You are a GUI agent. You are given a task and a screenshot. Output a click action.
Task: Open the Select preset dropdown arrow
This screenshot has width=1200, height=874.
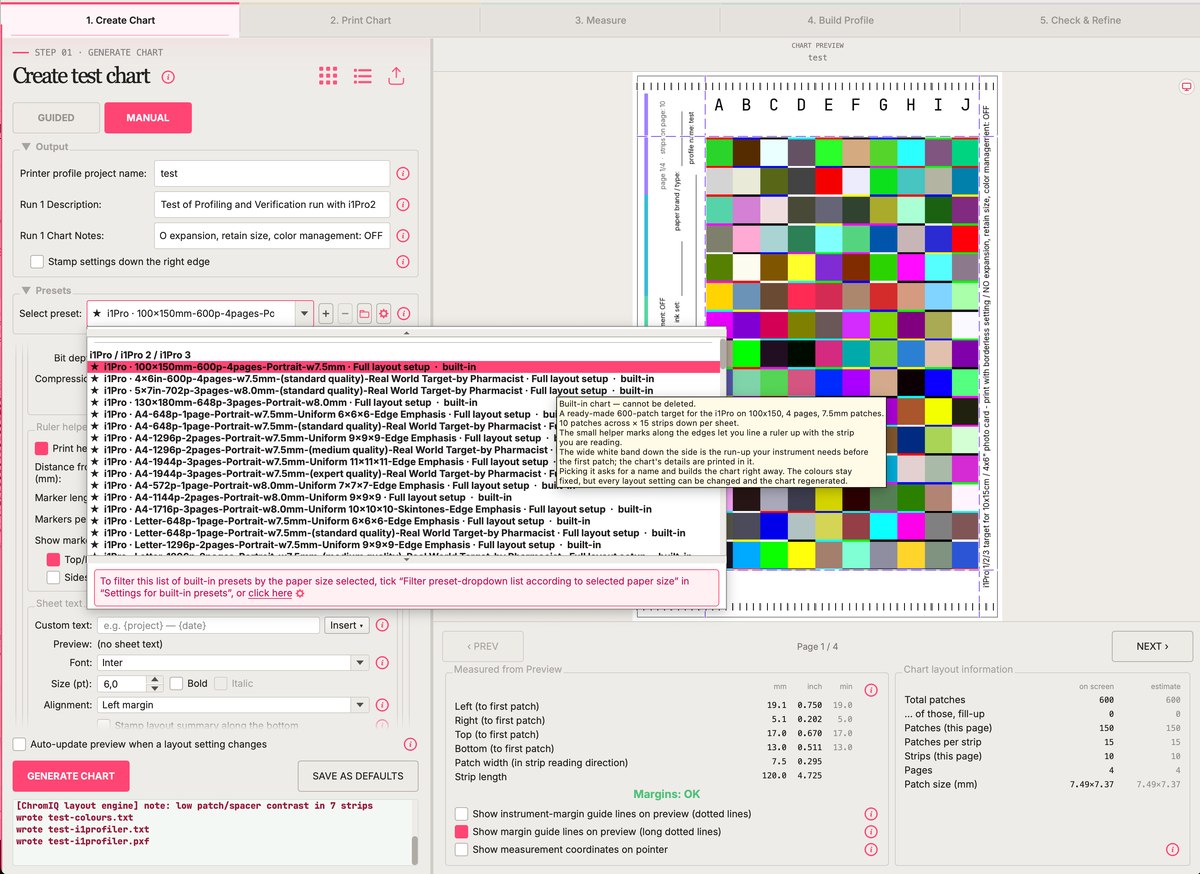coord(304,314)
